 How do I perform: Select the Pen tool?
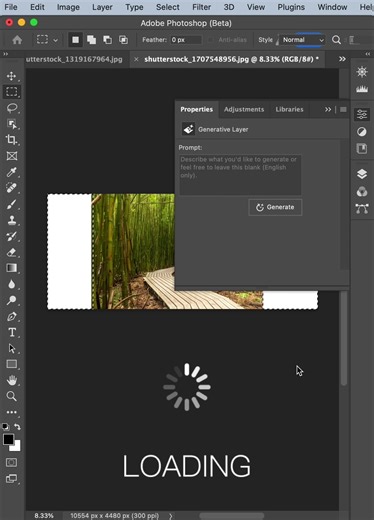(12, 316)
